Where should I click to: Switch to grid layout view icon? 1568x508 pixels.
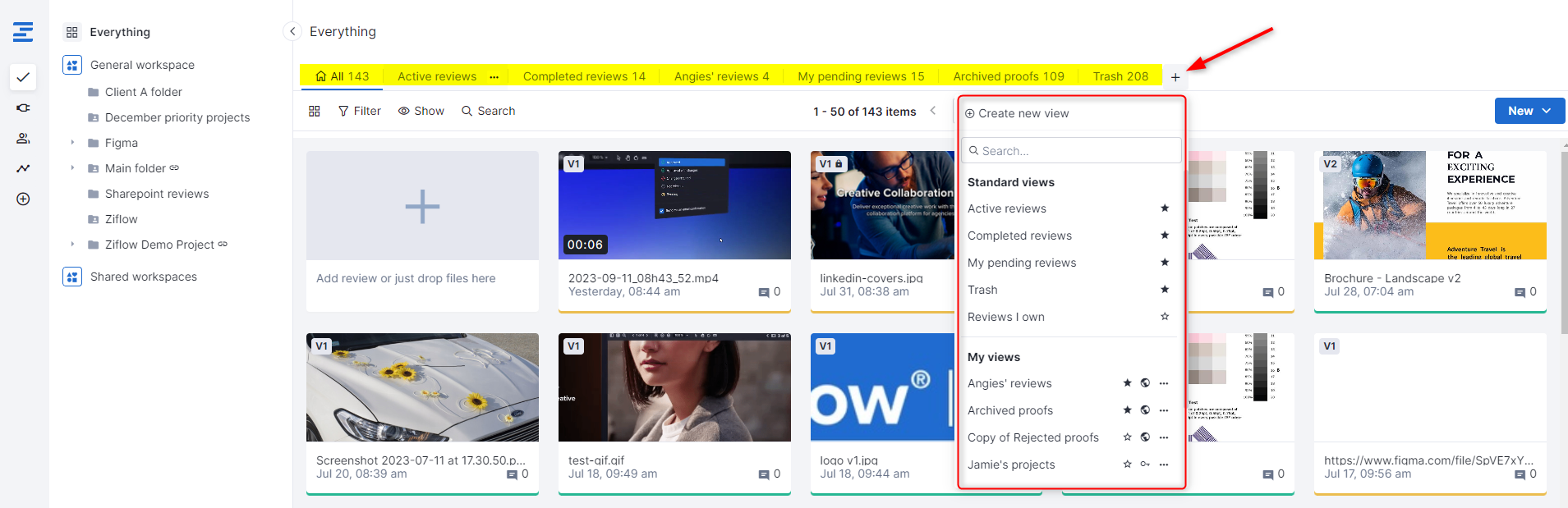pos(314,111)
